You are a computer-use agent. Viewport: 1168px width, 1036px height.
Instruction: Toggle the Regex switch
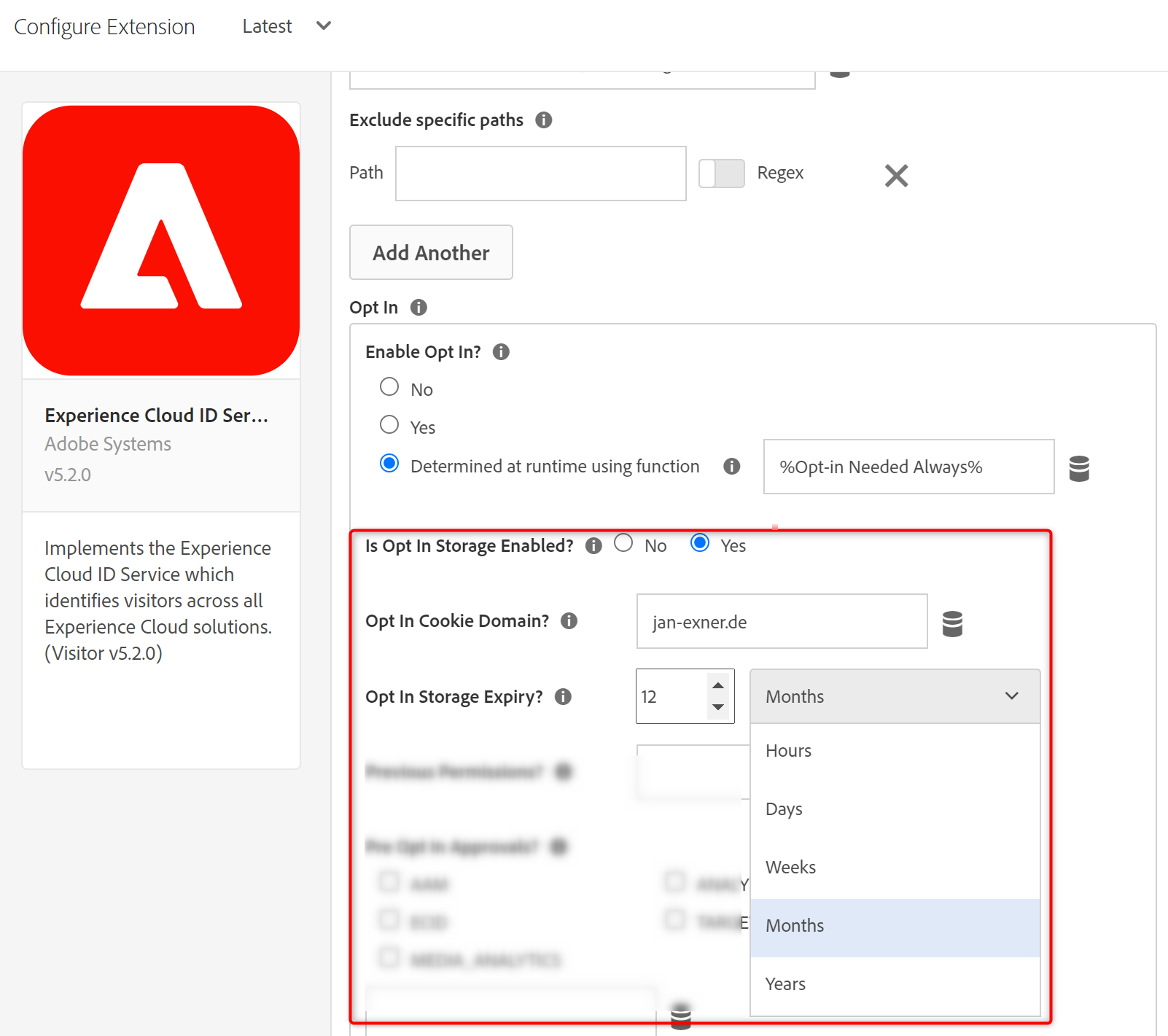tap(721, 174)
